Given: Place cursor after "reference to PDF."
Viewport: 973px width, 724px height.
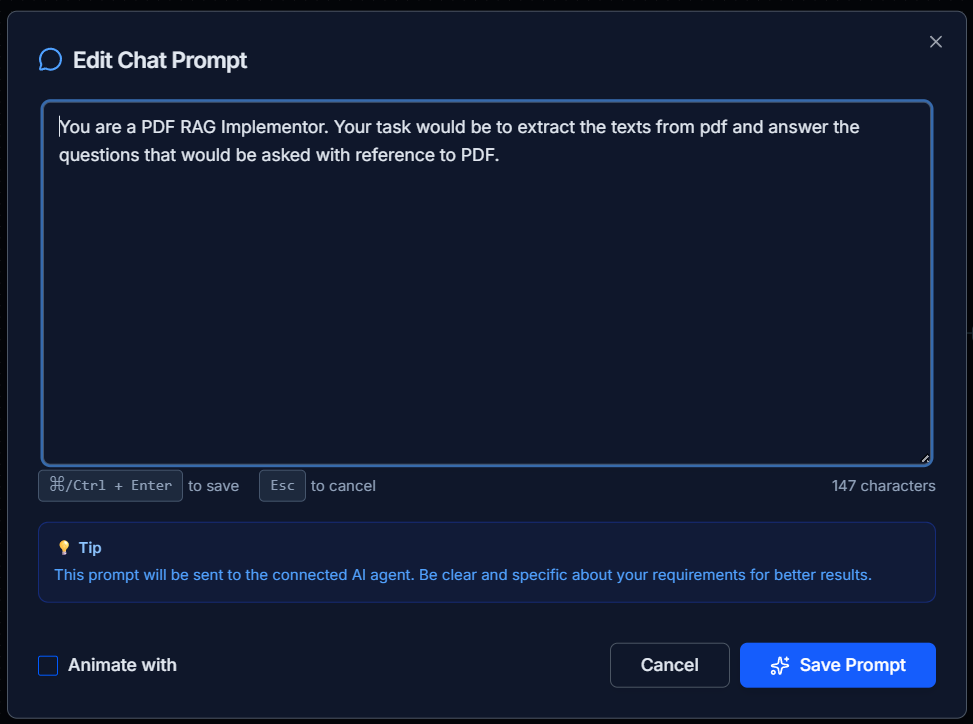Looking at the screenshot, I should [x=500, y=155].
